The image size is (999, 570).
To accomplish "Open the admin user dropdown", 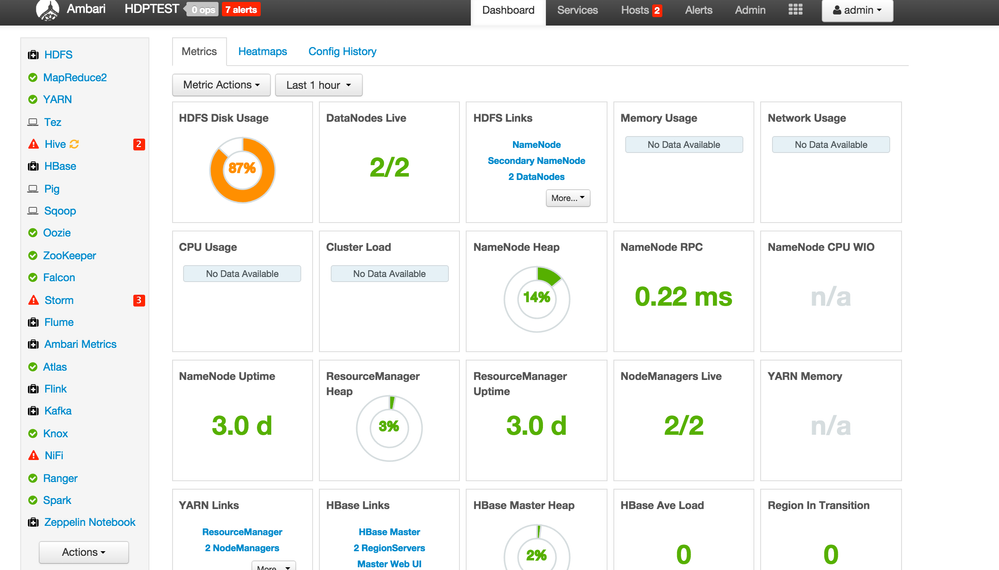I will tap(857, 10).
